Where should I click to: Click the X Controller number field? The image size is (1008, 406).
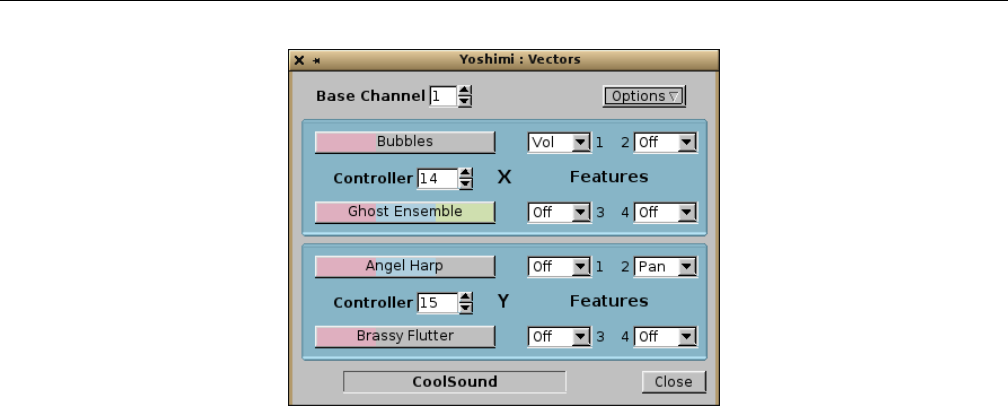pyautogui.click(x=436, y=179)
